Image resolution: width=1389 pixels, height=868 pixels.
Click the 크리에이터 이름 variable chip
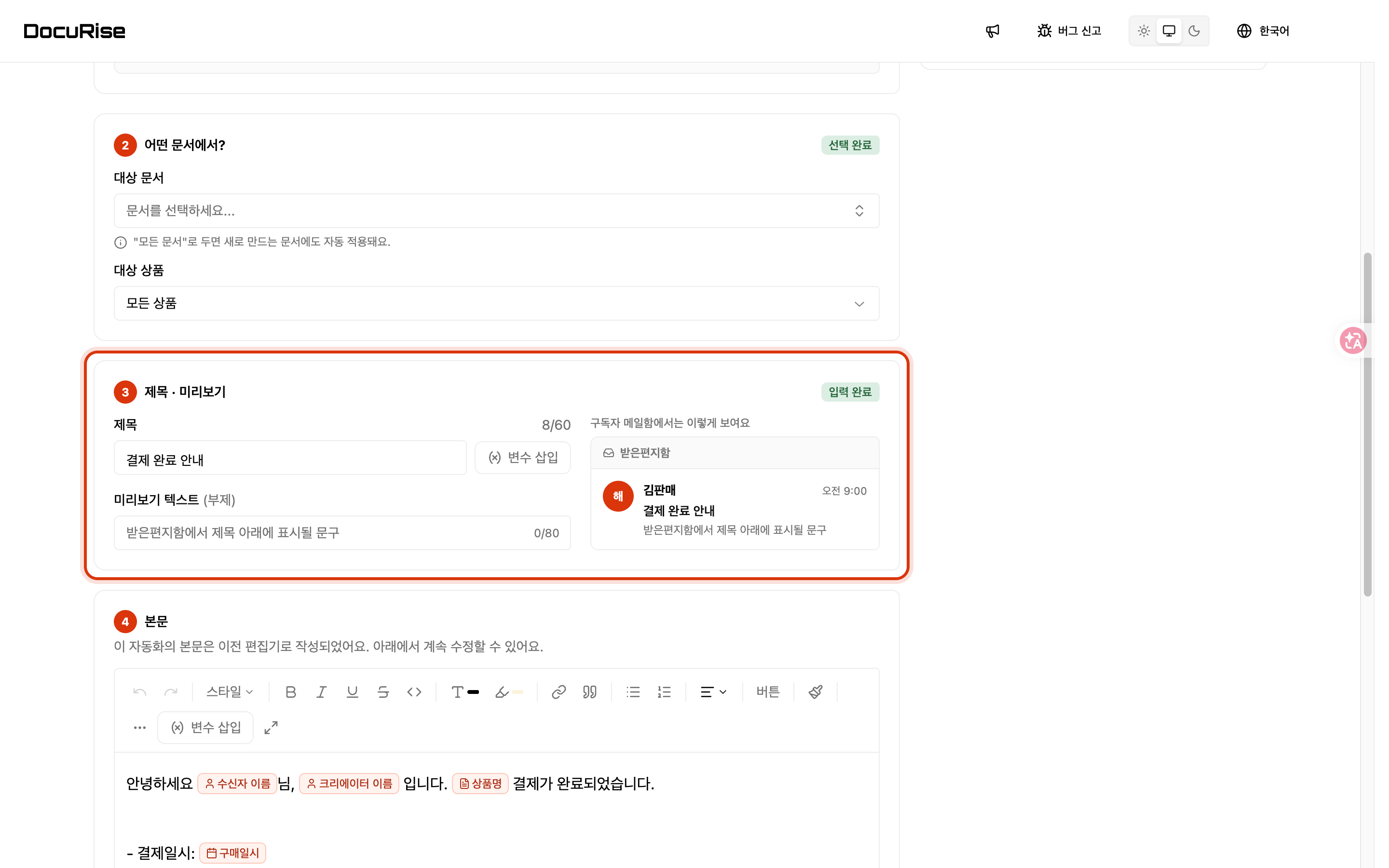click(x=349, y=784)
